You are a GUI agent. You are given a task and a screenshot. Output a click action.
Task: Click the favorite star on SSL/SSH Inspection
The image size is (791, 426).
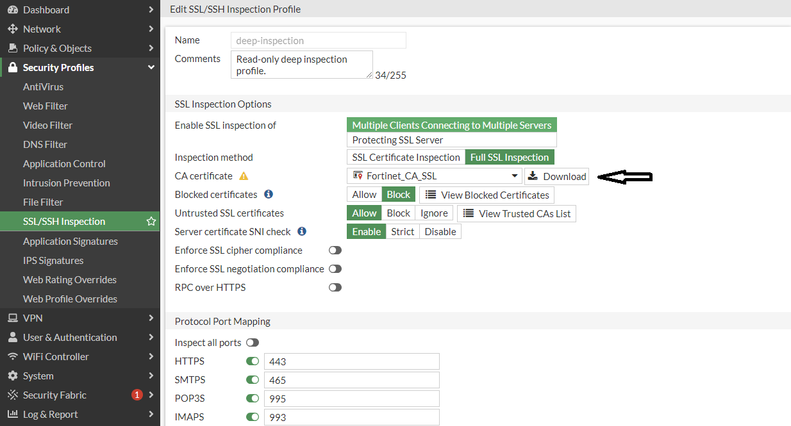[x=151, y=221]
